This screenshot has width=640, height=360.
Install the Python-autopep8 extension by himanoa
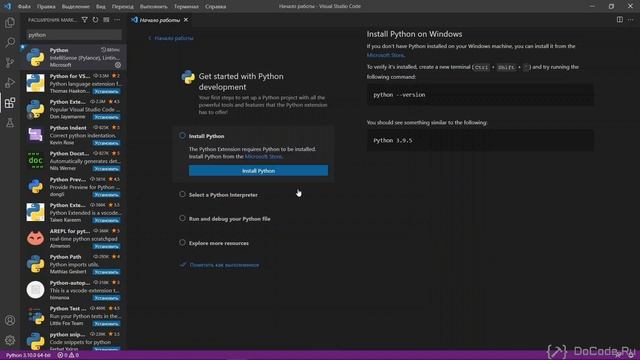tap(106, 298)
